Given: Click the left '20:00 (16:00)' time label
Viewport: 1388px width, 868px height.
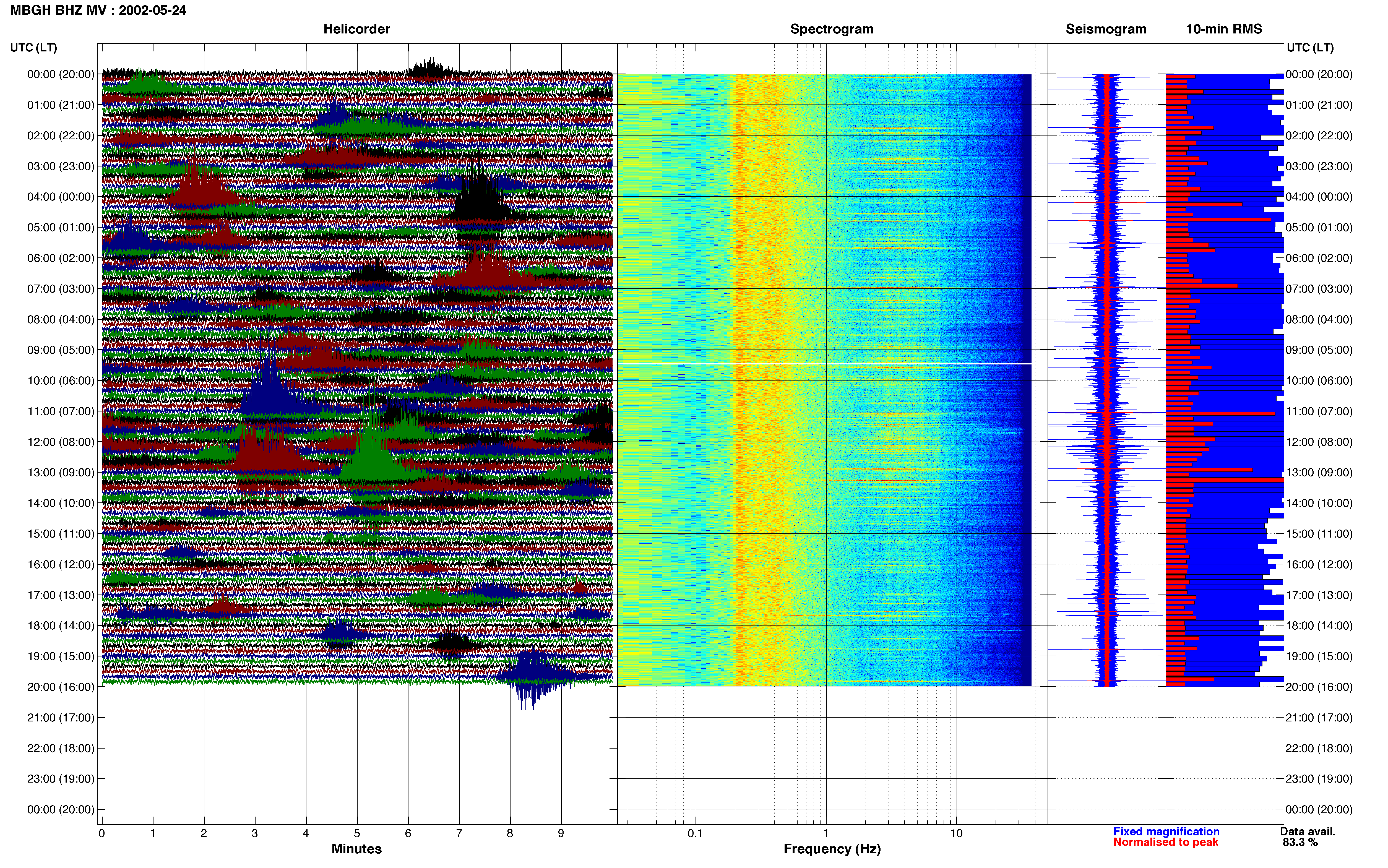Looking at the screenshot, I should 60,687.
